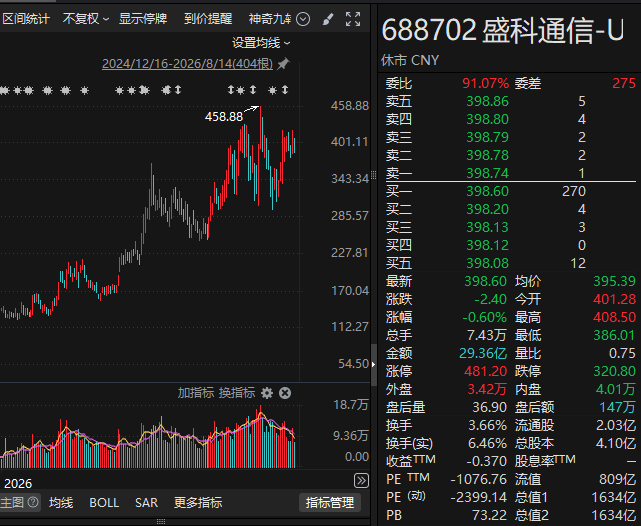Toggle the 神奇九转 indicator
The width and height of the screenshot is (641, 526).
click(270, 19)
